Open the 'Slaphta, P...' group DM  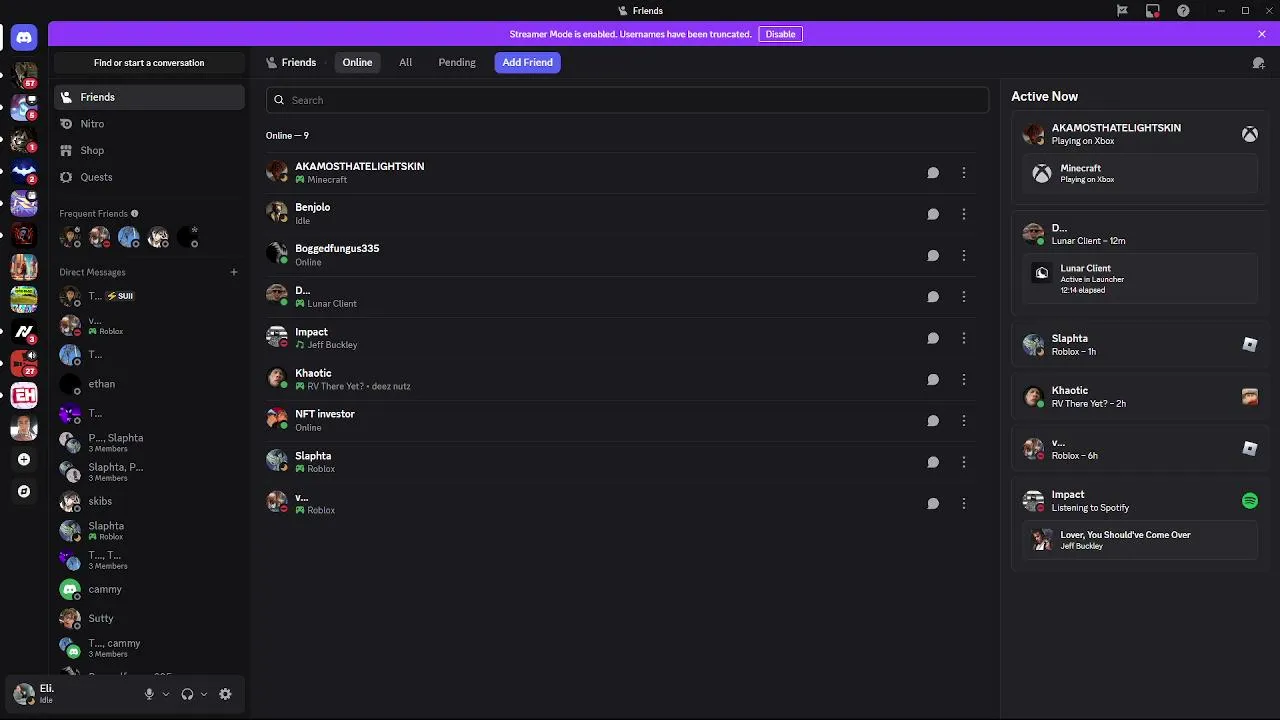point(149,472)
